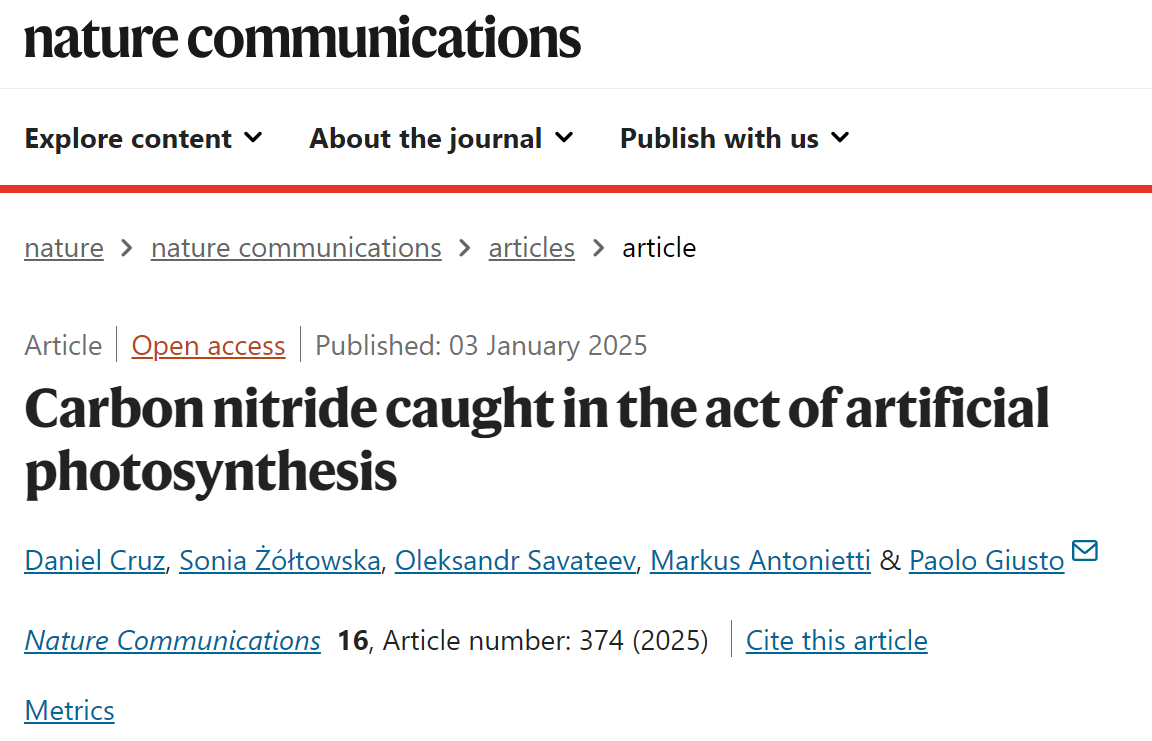Go to nature breadcrumb link

(64, 248)
